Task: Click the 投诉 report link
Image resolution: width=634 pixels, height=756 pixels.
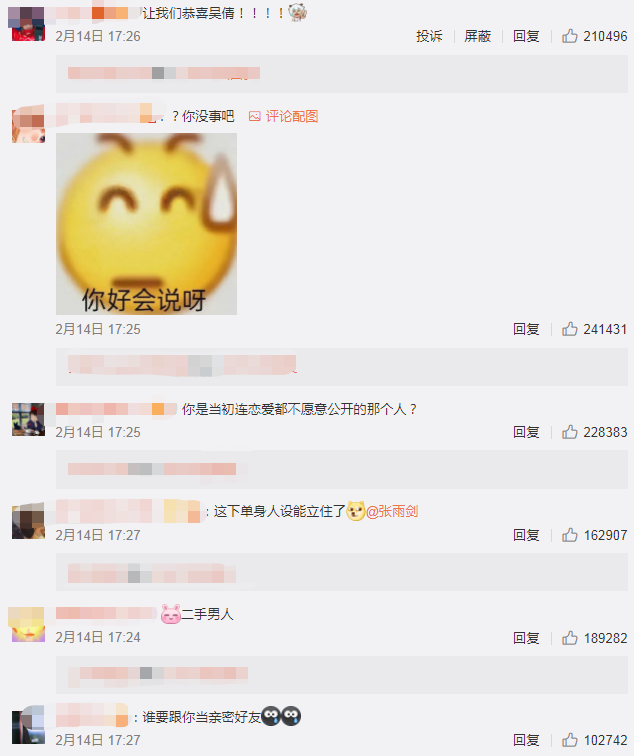Action: pos(429,36)
